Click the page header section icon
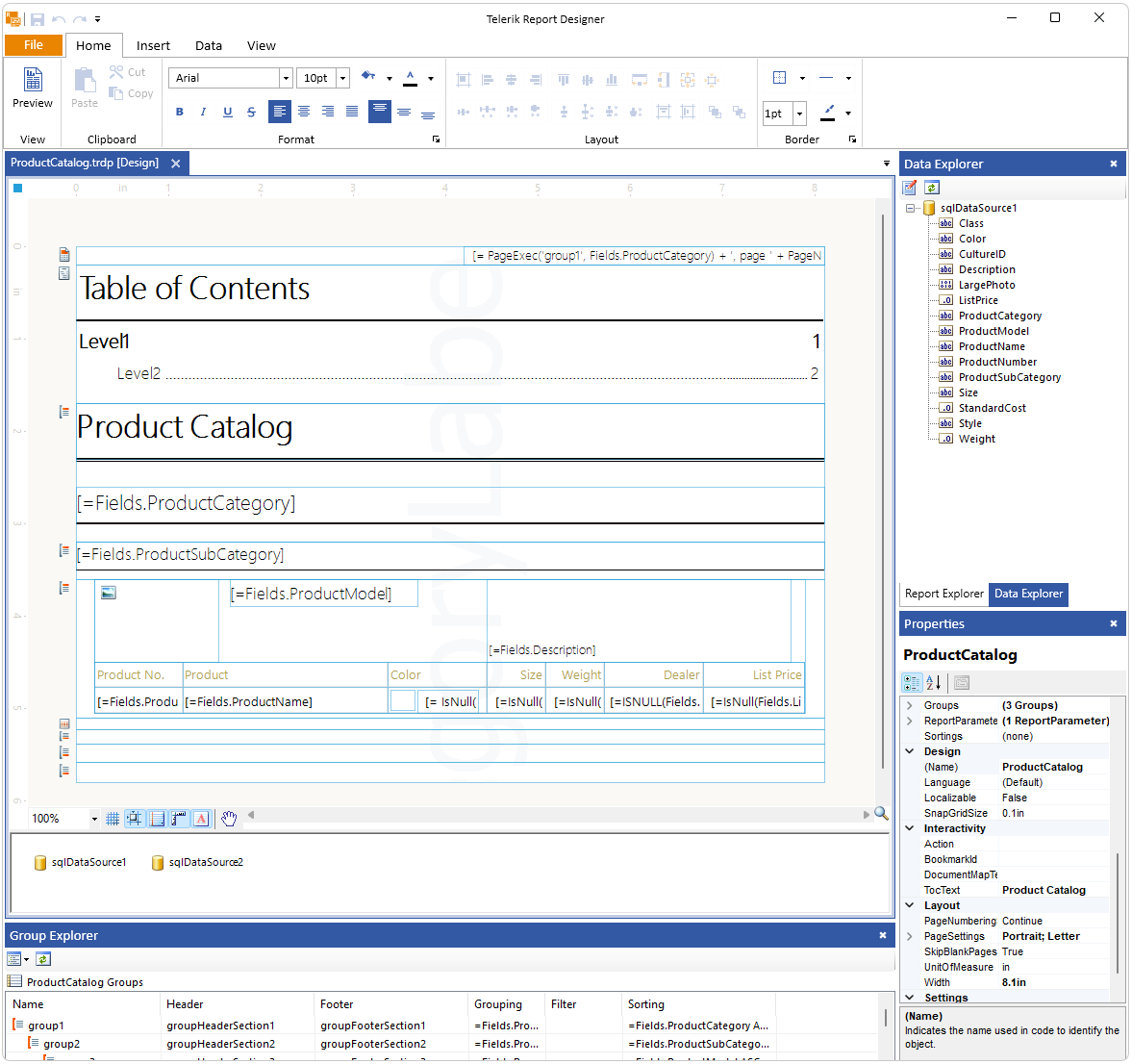 (x=64, y=254)
